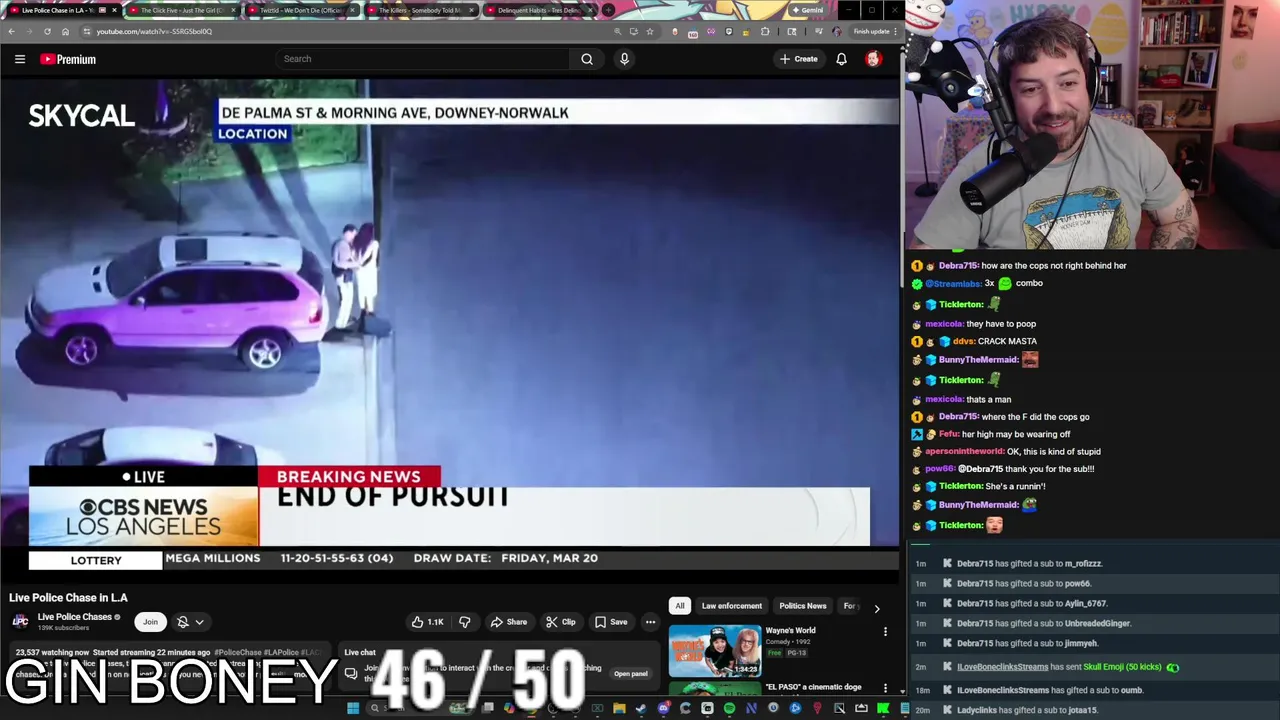Open Live Police Chases channel avatar
Screen dimensions: 1280x720
[20, 622]
